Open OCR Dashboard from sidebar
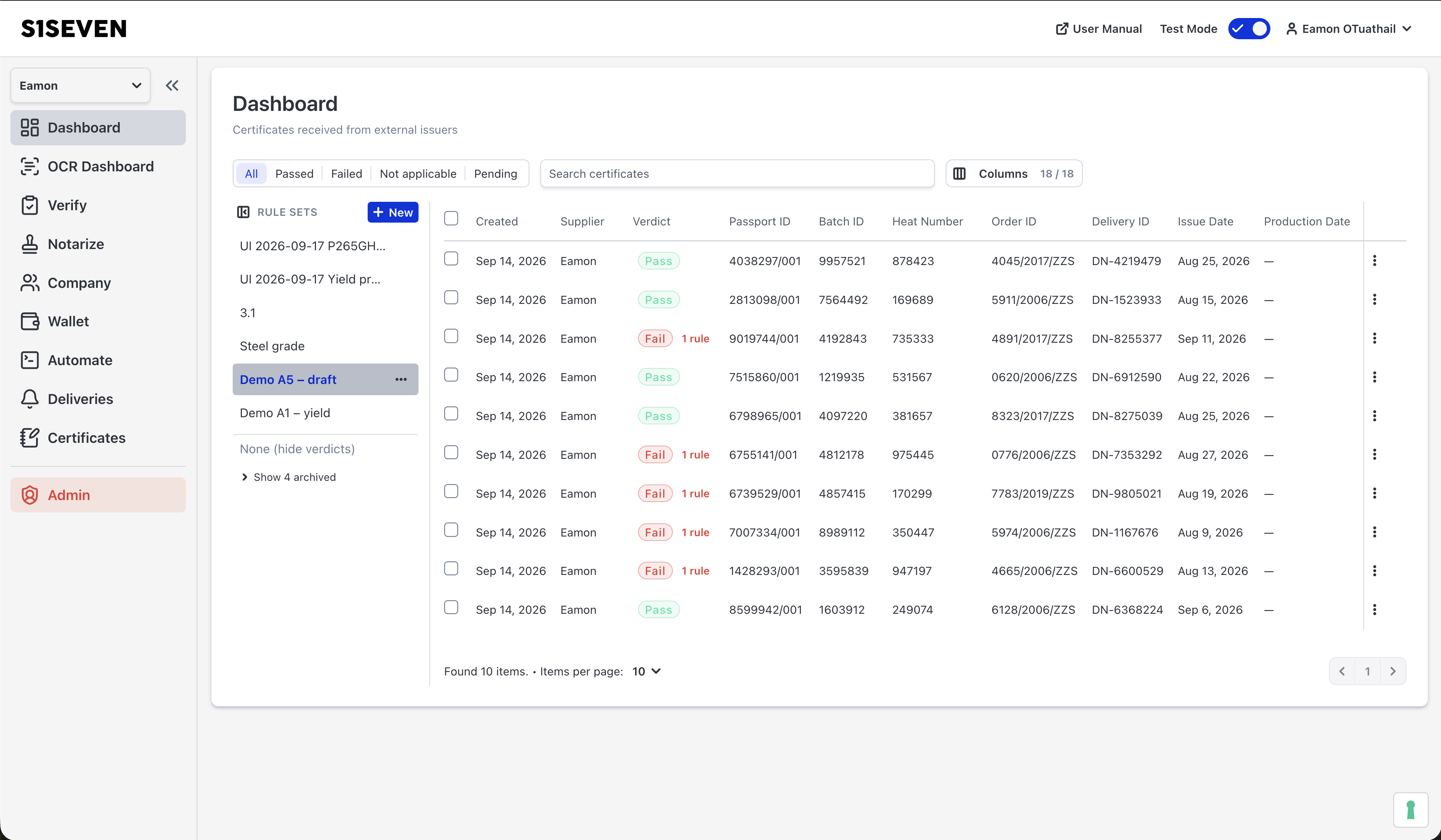The width and height of the screenshot is (1441, 840). 98,167
